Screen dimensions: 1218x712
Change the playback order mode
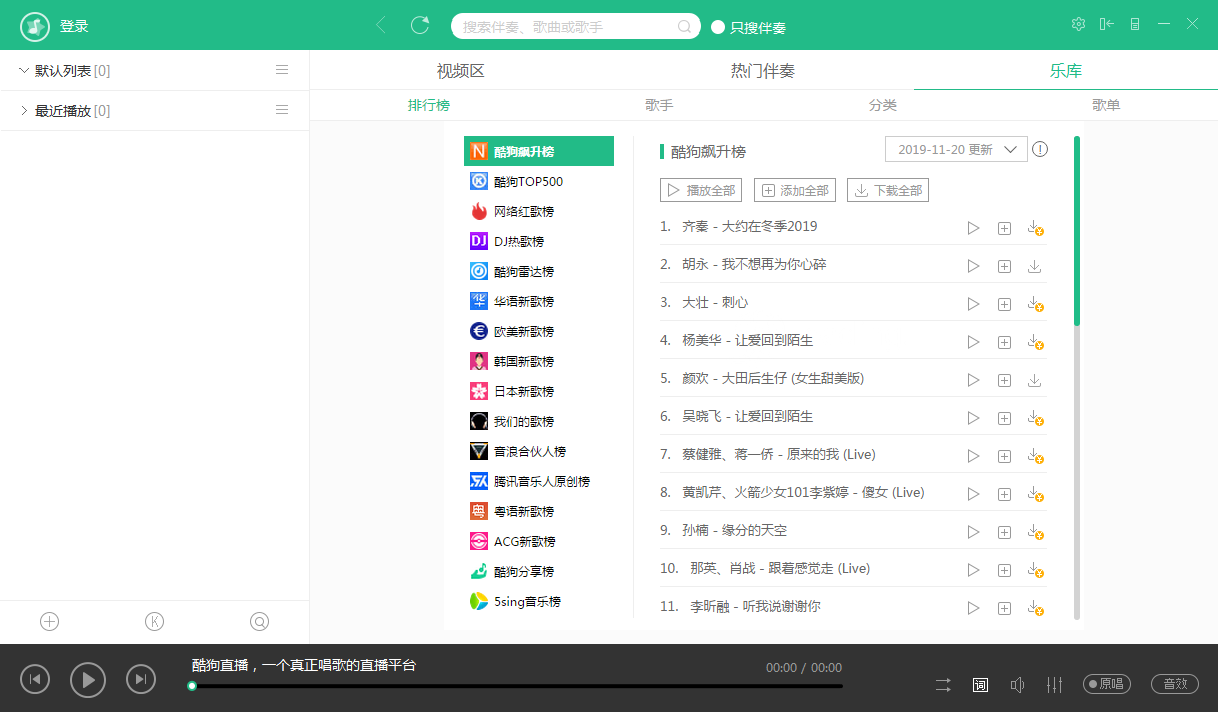point(943,685)
